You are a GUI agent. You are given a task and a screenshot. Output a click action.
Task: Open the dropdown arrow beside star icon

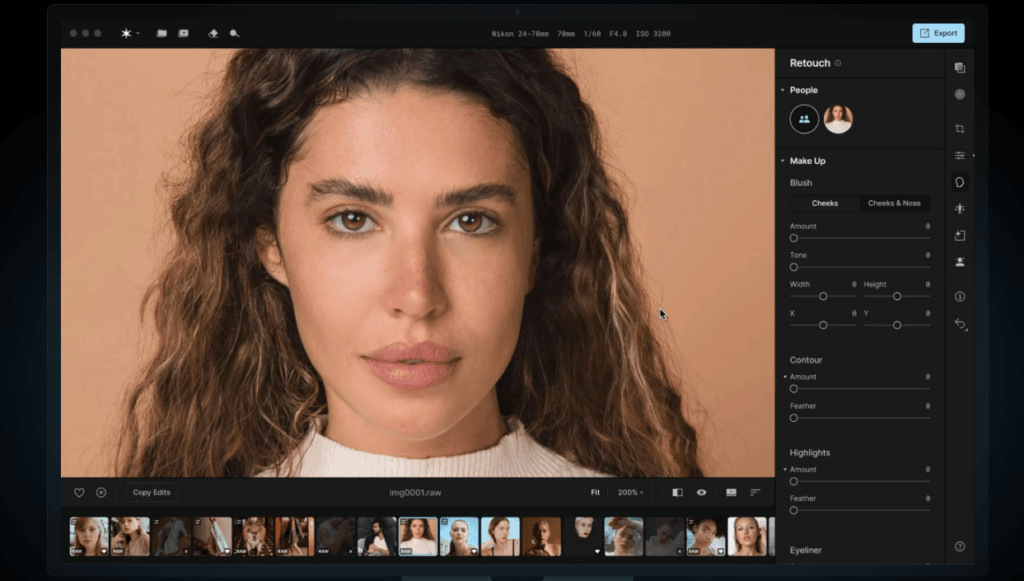(x=138, y=33)
